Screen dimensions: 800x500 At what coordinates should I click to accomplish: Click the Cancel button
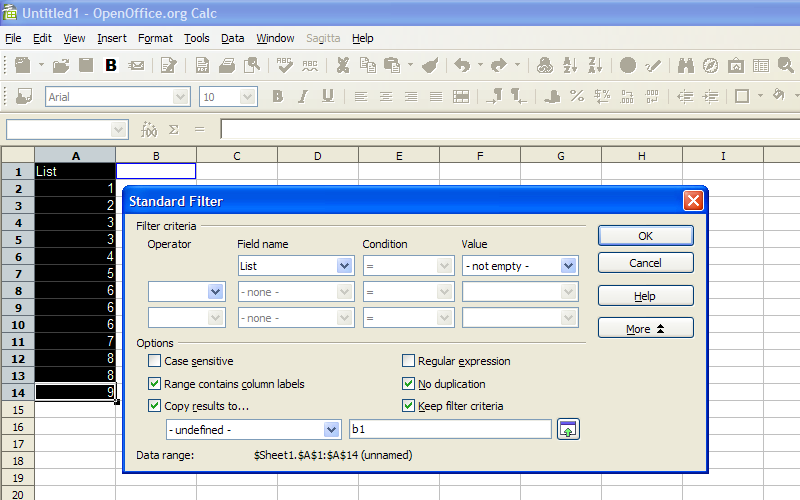(x=645, y=263)
